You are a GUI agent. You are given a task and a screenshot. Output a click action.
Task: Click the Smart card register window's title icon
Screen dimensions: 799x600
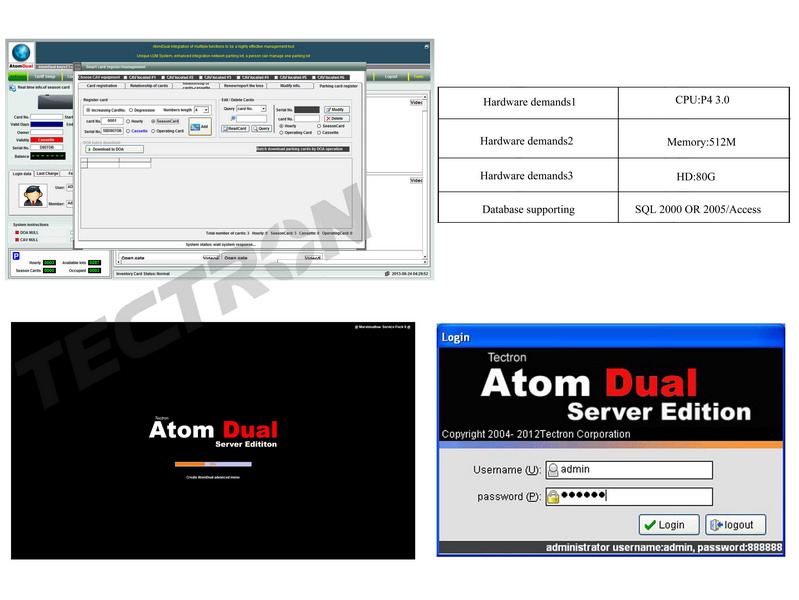(x=78, y=66)
